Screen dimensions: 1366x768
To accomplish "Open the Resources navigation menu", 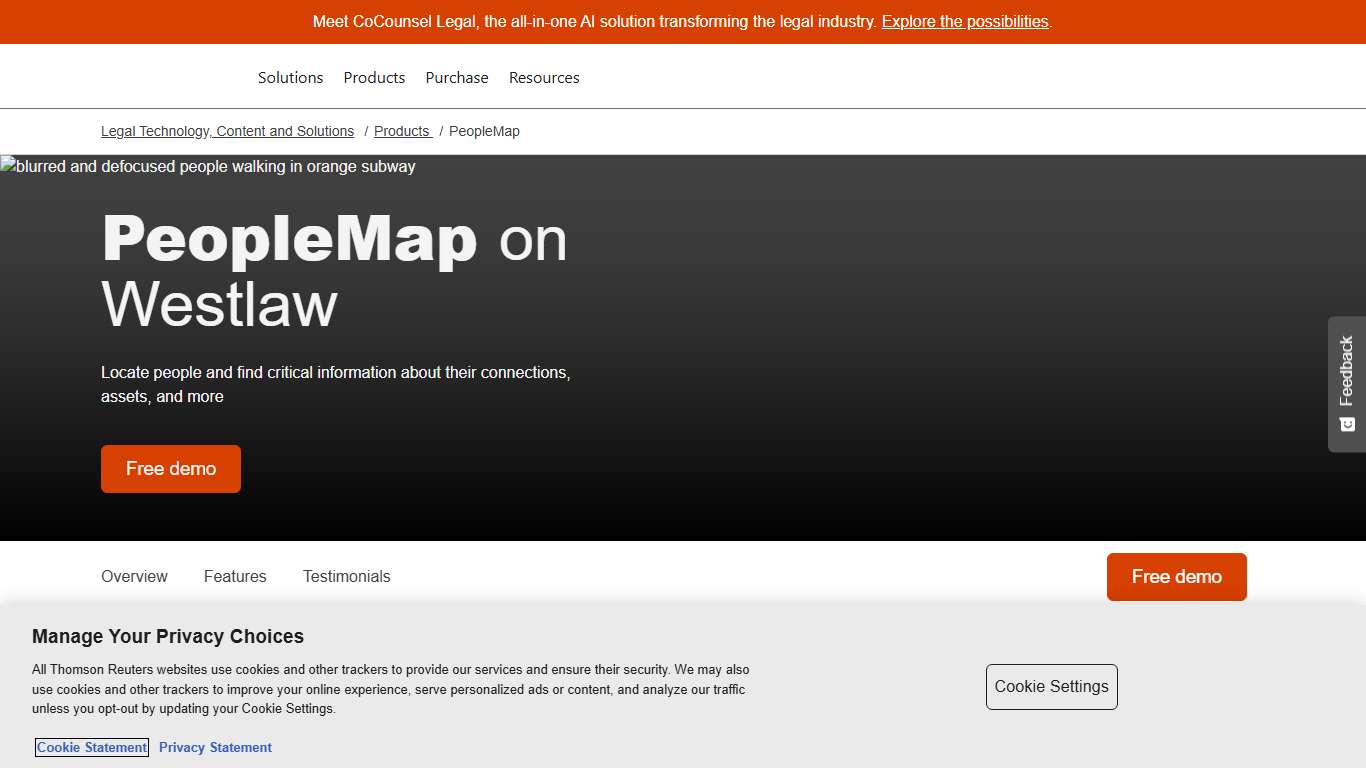I will tap(544, 77).
